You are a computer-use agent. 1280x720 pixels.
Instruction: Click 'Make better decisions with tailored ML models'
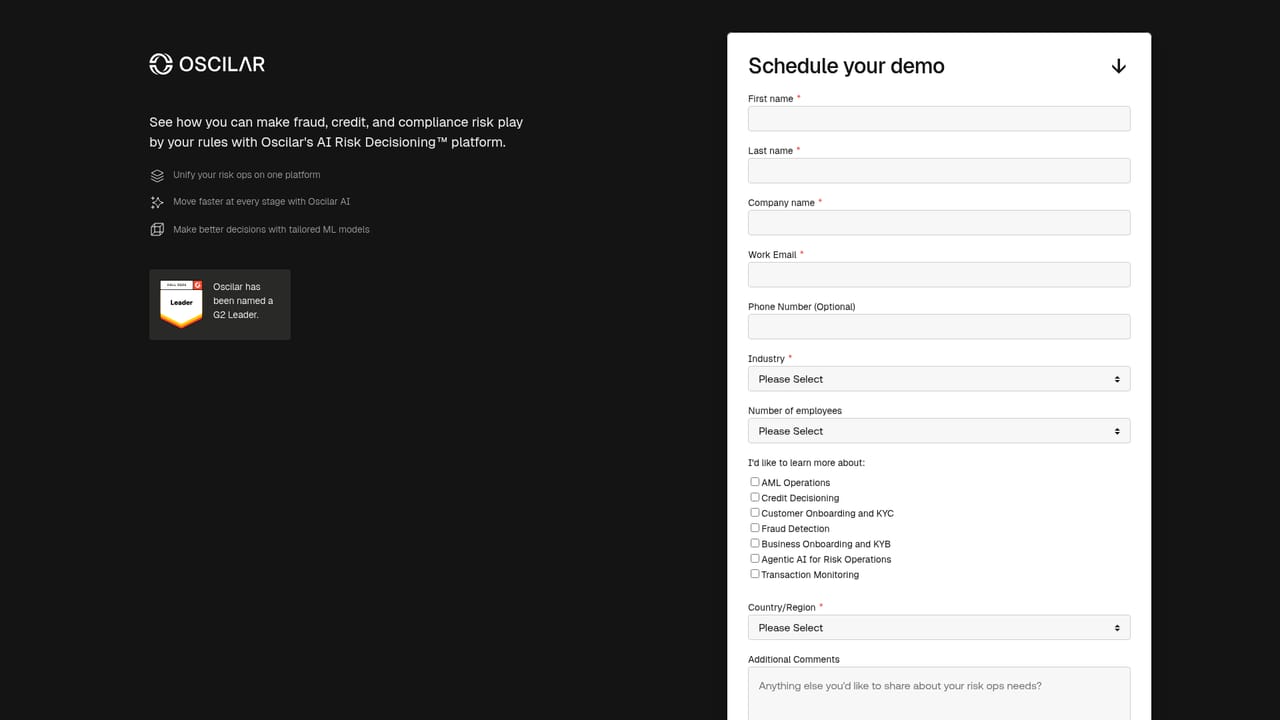(x=271, y=229)
